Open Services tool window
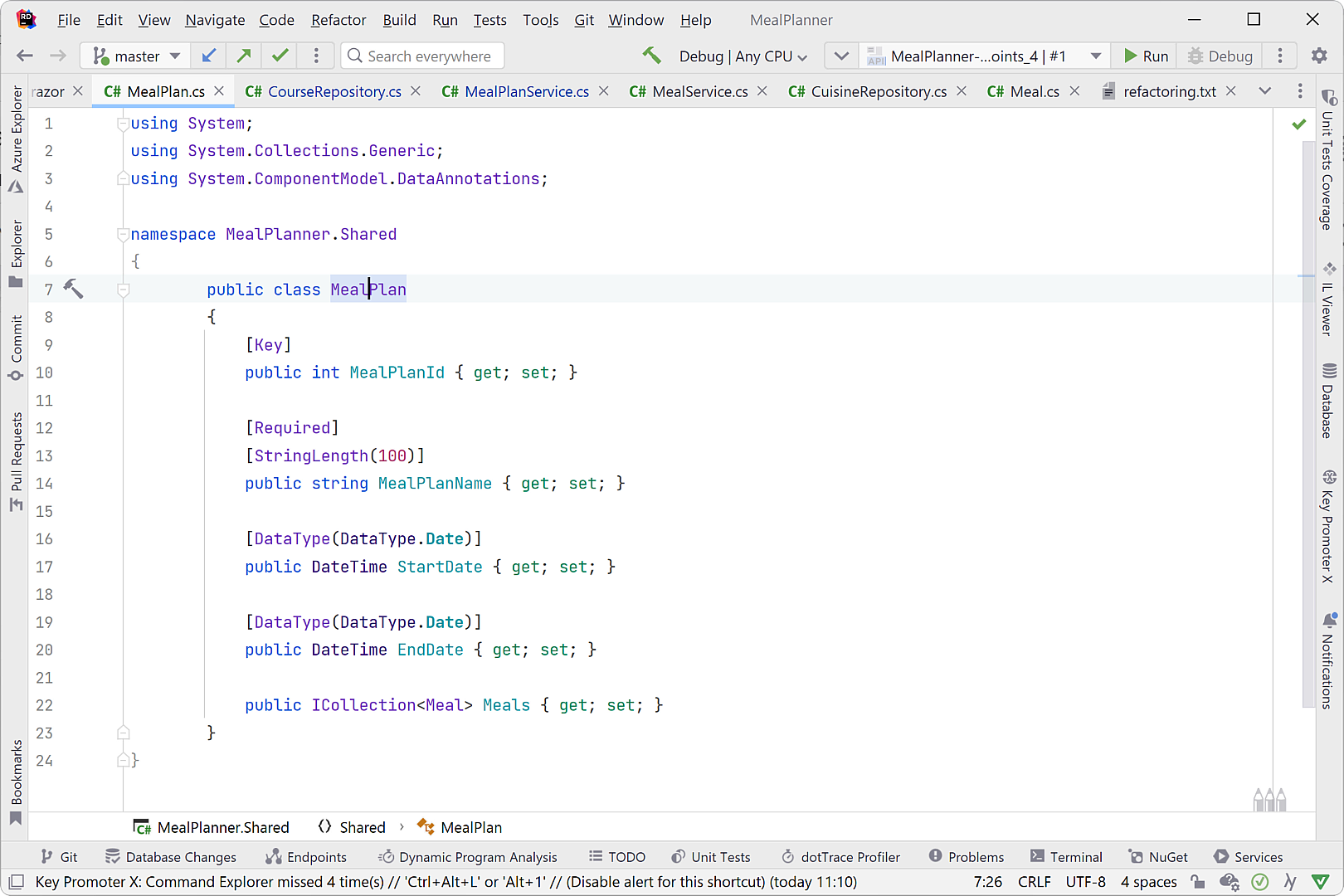 (x=1248, y=857)
